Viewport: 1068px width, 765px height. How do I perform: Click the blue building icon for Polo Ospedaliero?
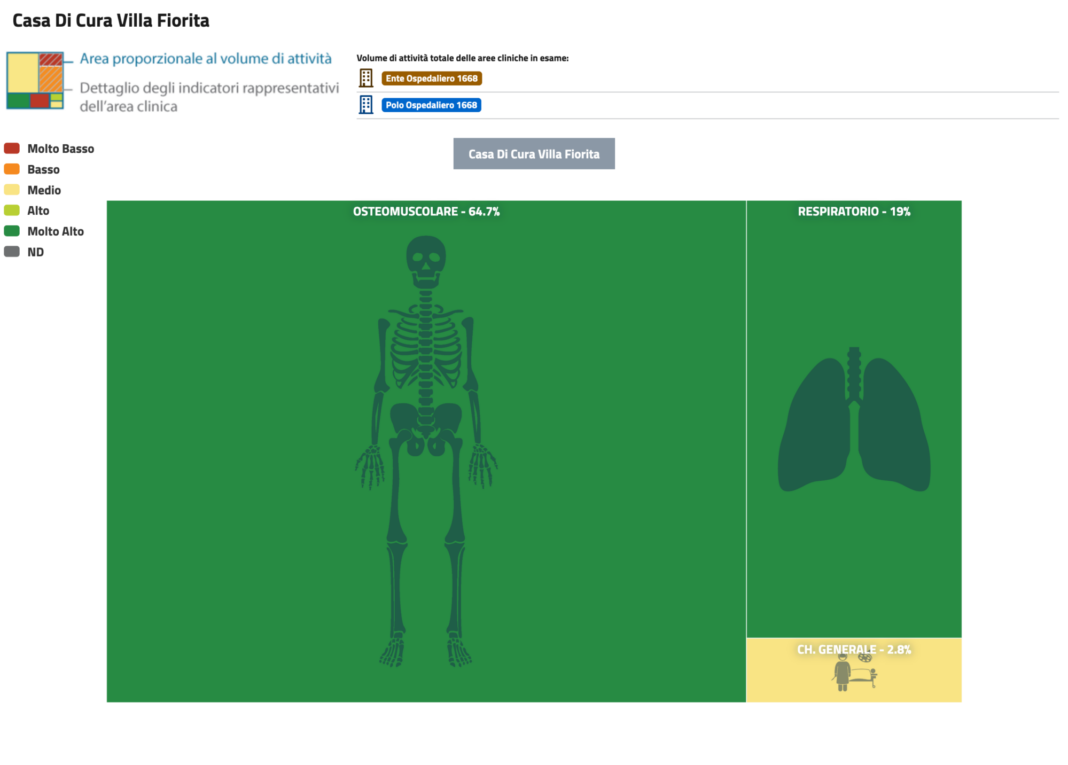[x=367, y=105]
